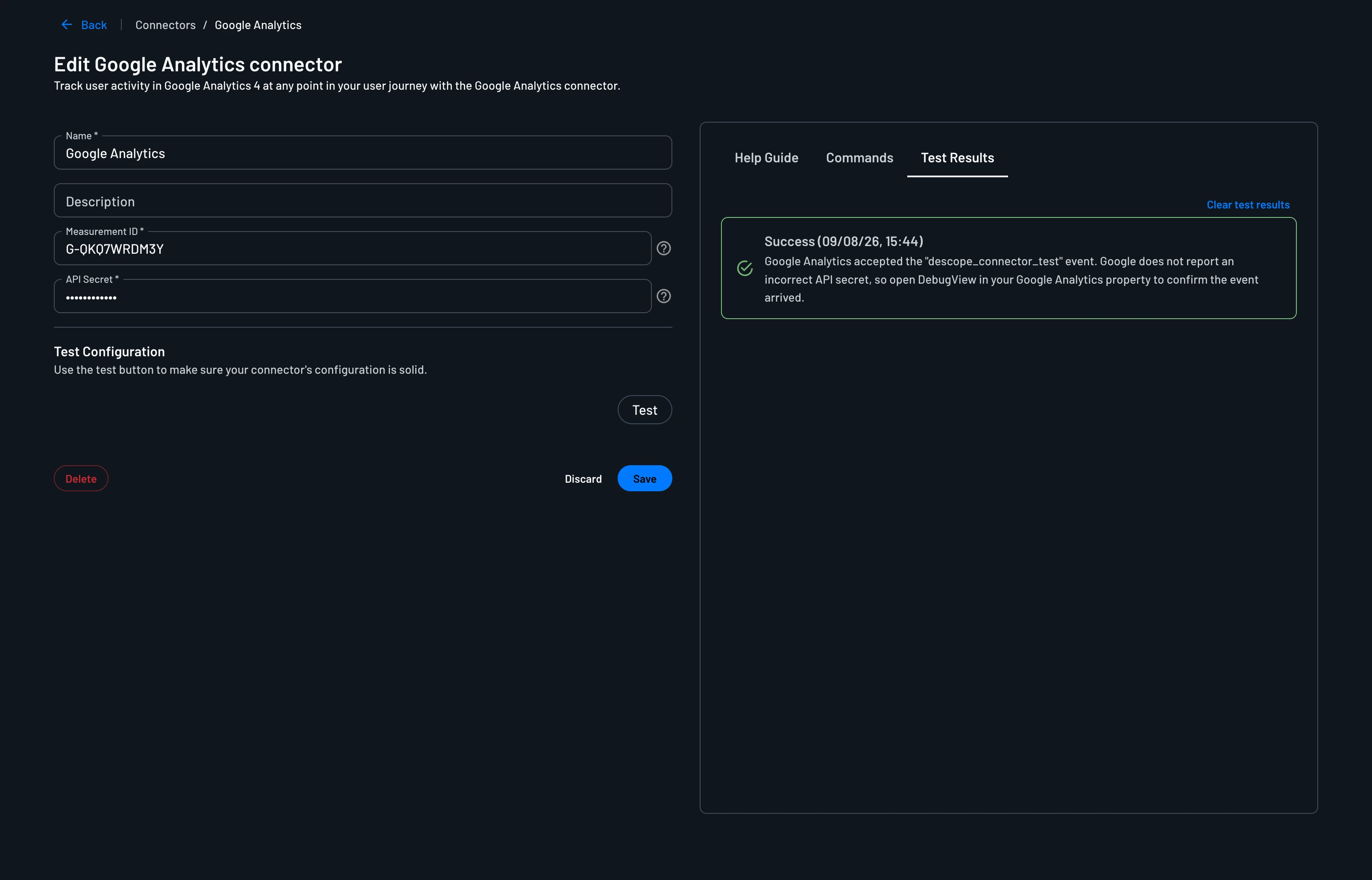Click the back arrow icon

click(66, 25)
